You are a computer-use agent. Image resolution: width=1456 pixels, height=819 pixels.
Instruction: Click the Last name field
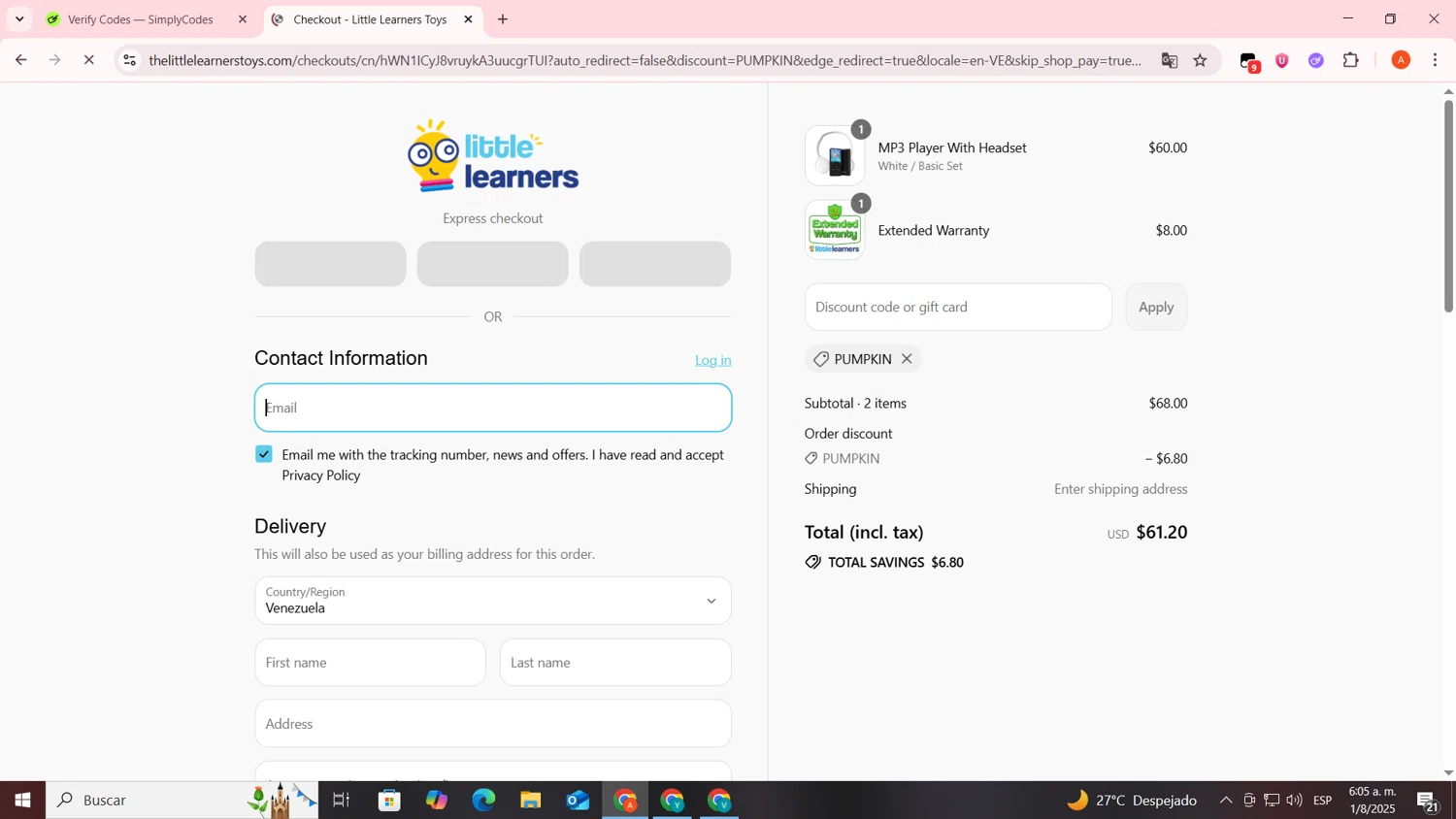(615, 663)
